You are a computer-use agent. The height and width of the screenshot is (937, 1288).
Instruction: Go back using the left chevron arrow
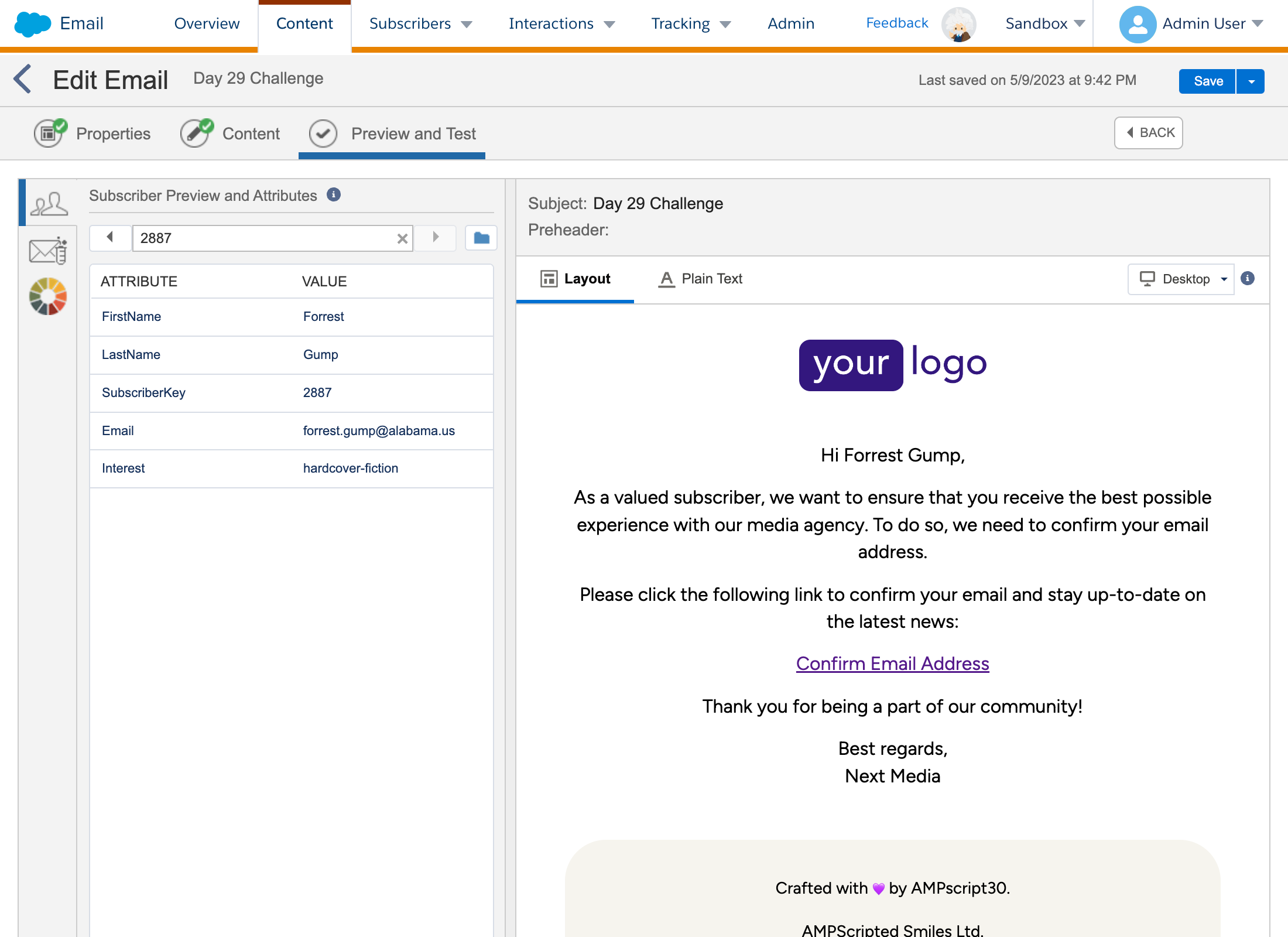point(22,79)
